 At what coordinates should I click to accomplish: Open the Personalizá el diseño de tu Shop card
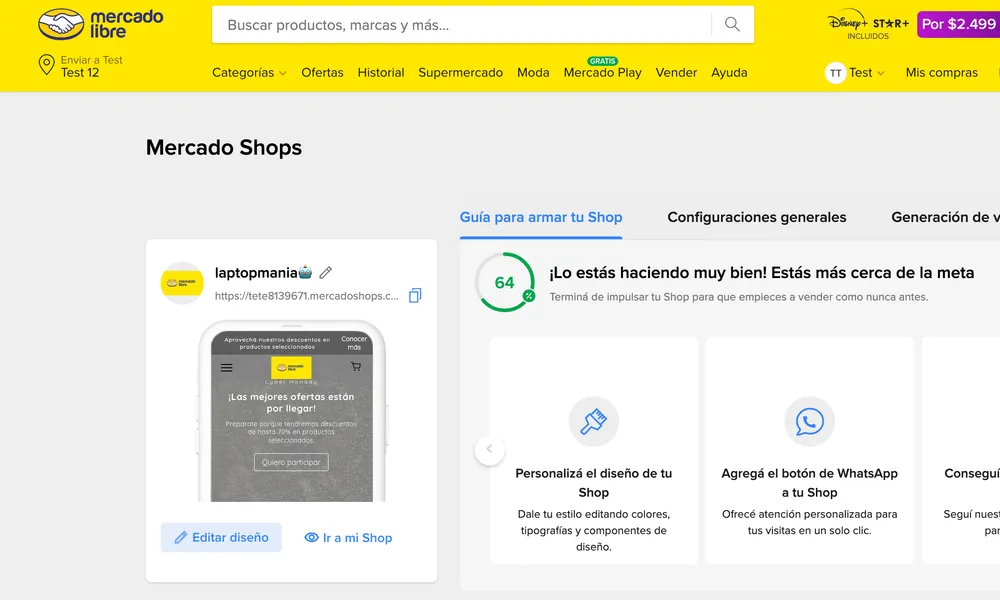pos(594,450)
